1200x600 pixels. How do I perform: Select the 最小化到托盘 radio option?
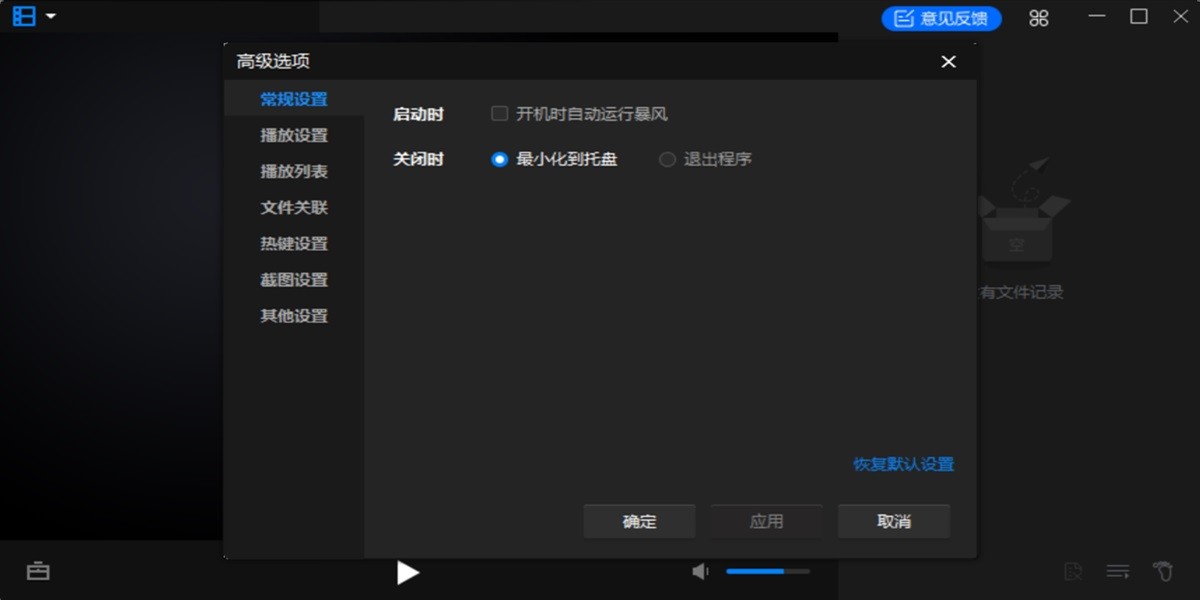tap(499, 158)
